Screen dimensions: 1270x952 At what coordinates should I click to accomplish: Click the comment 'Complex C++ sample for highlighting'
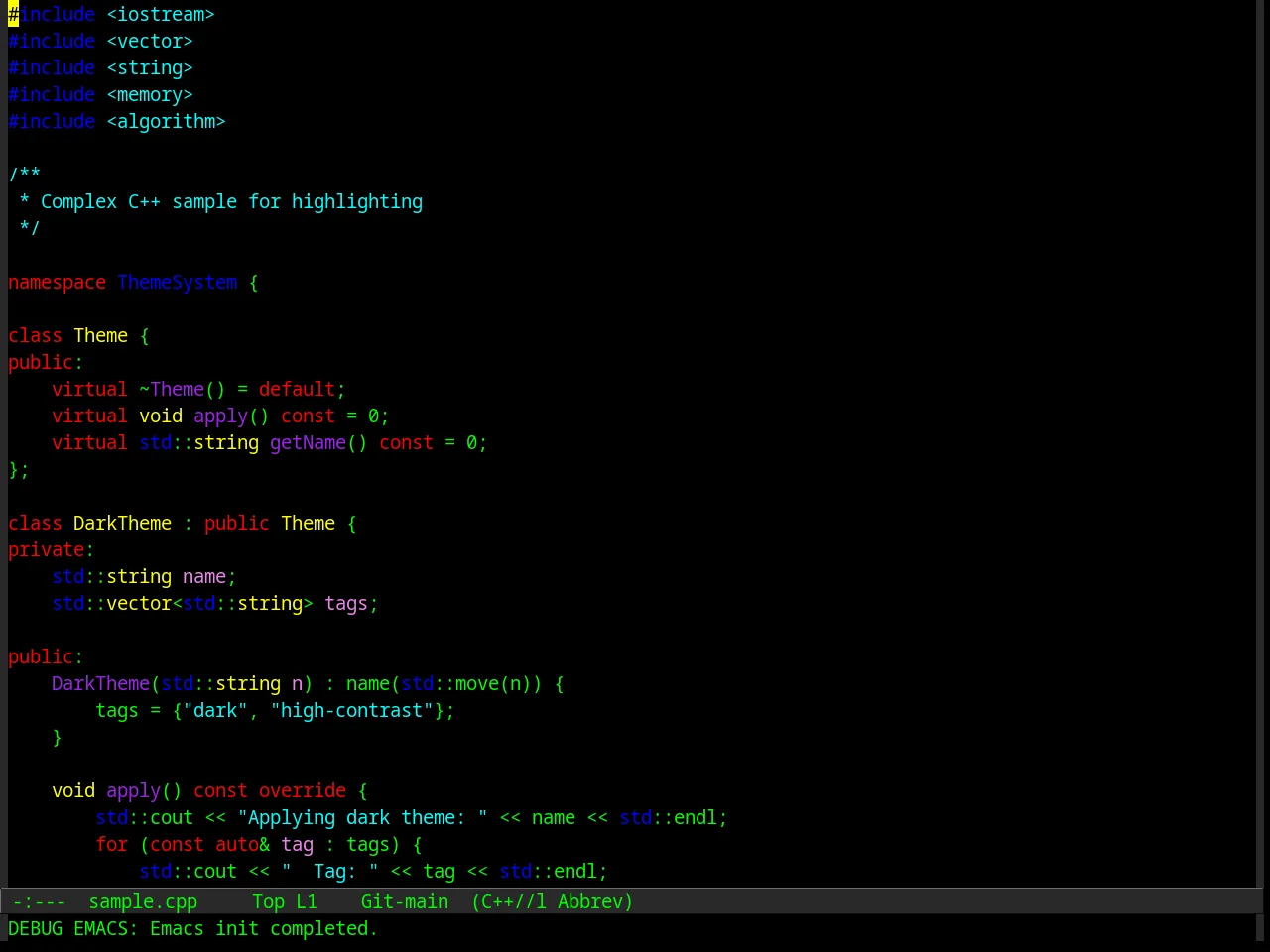pos(231,201)
